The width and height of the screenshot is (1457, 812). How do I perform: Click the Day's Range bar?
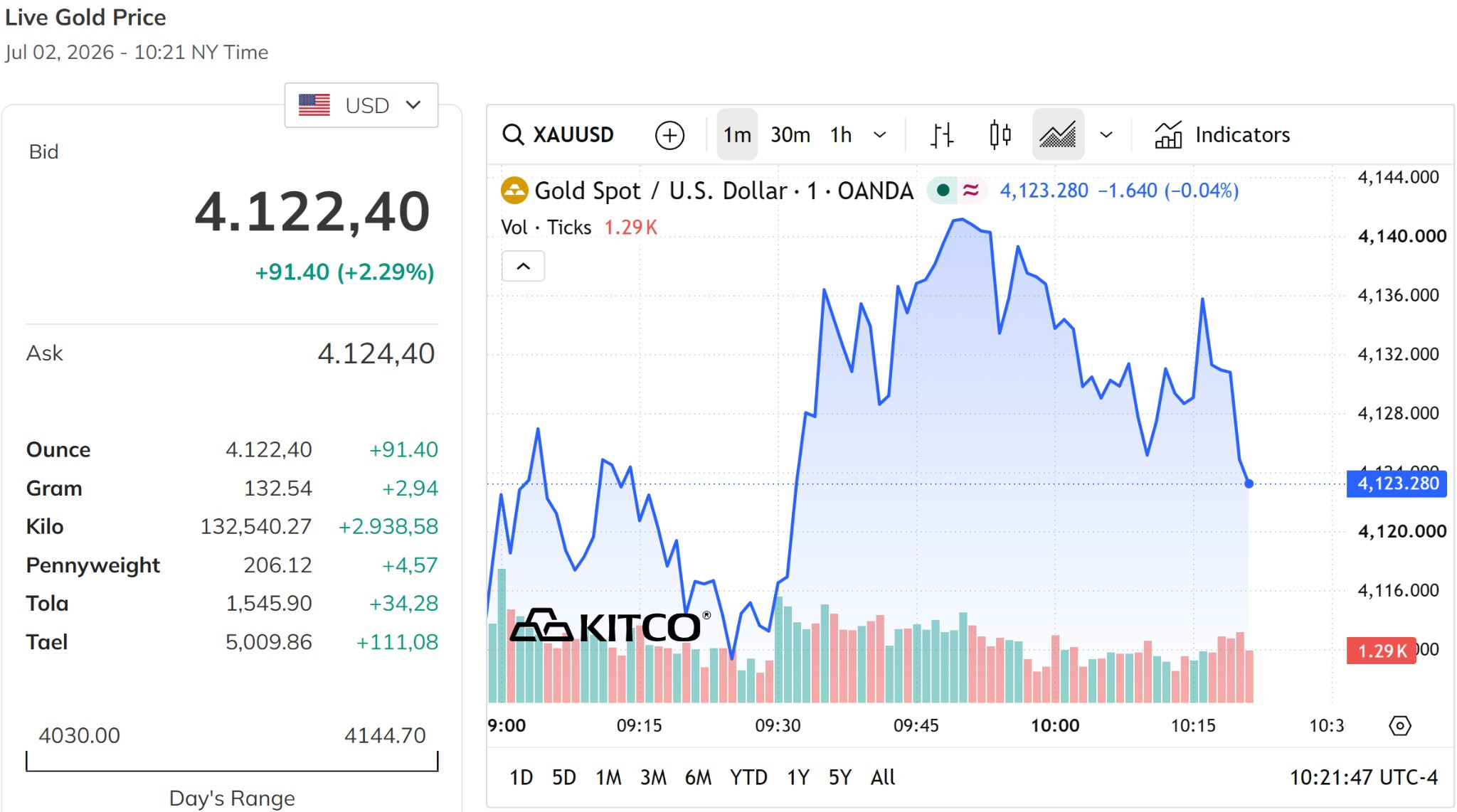click(232, 762)
